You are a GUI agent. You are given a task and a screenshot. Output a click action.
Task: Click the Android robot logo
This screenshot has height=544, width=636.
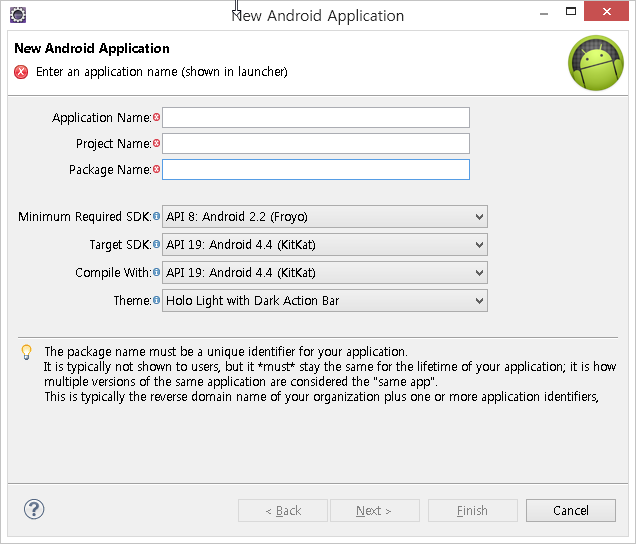pos(596,62)
